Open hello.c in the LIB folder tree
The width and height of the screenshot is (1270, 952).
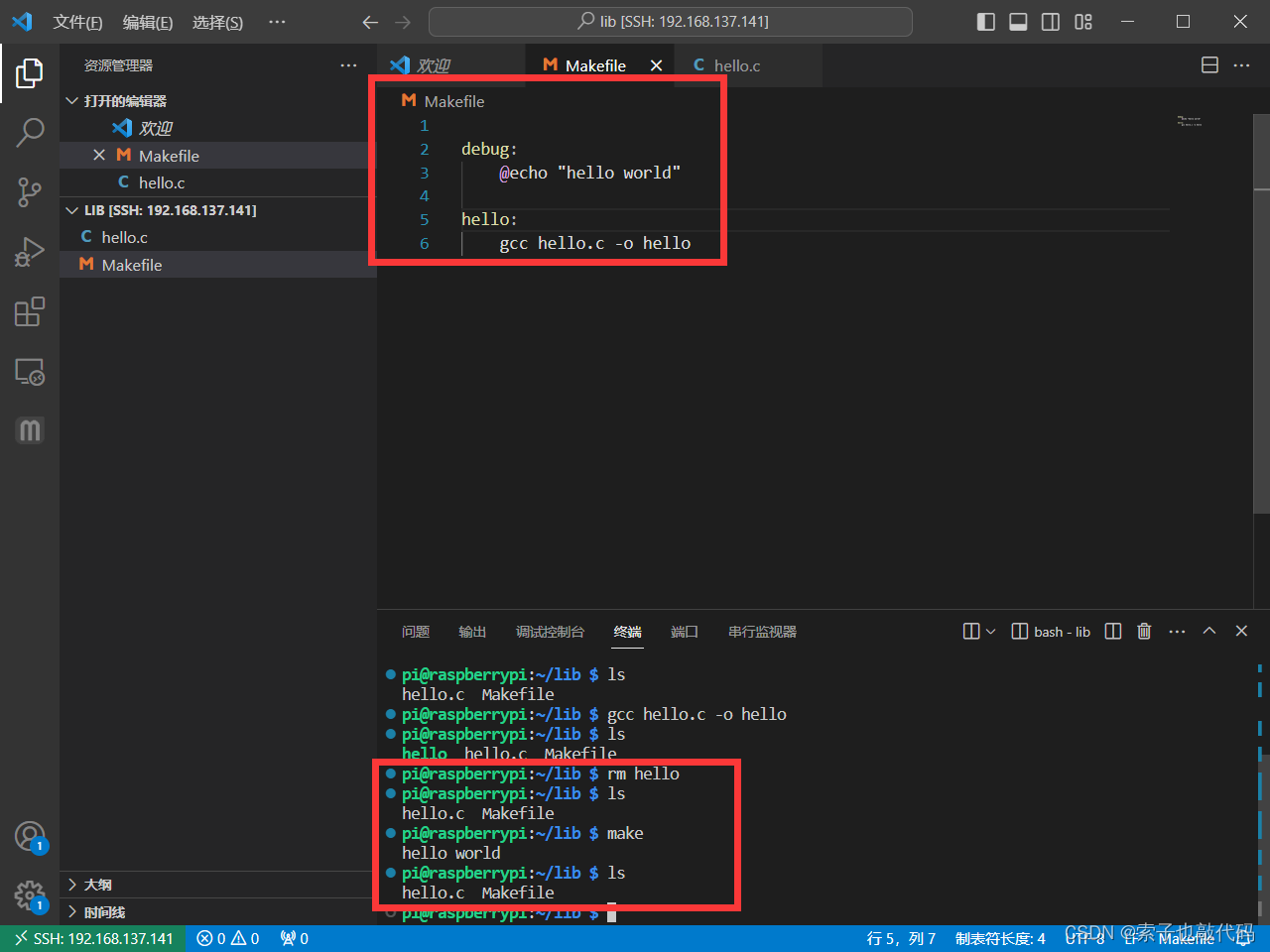[218, 237]
